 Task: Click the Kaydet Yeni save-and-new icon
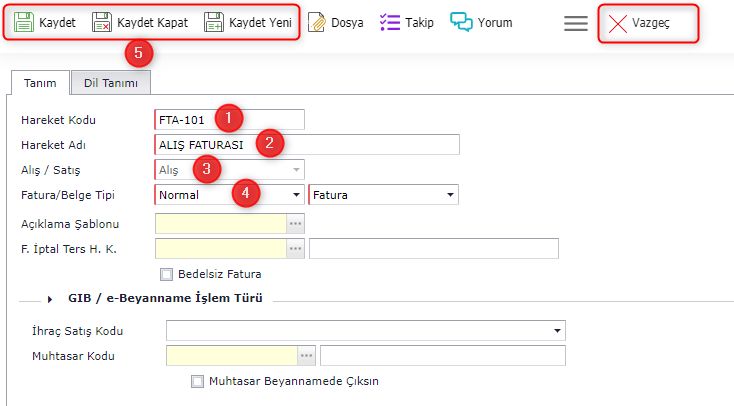click(213, 22)
